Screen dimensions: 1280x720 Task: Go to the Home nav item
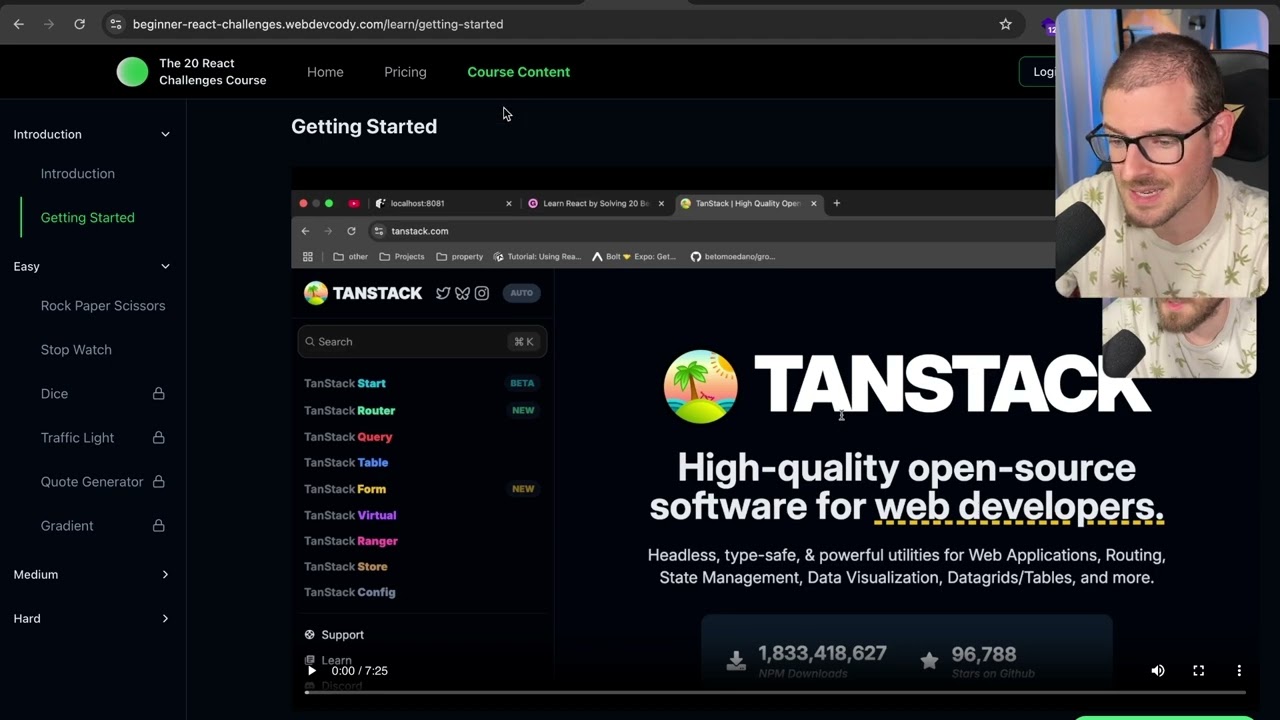pos(325,72)
